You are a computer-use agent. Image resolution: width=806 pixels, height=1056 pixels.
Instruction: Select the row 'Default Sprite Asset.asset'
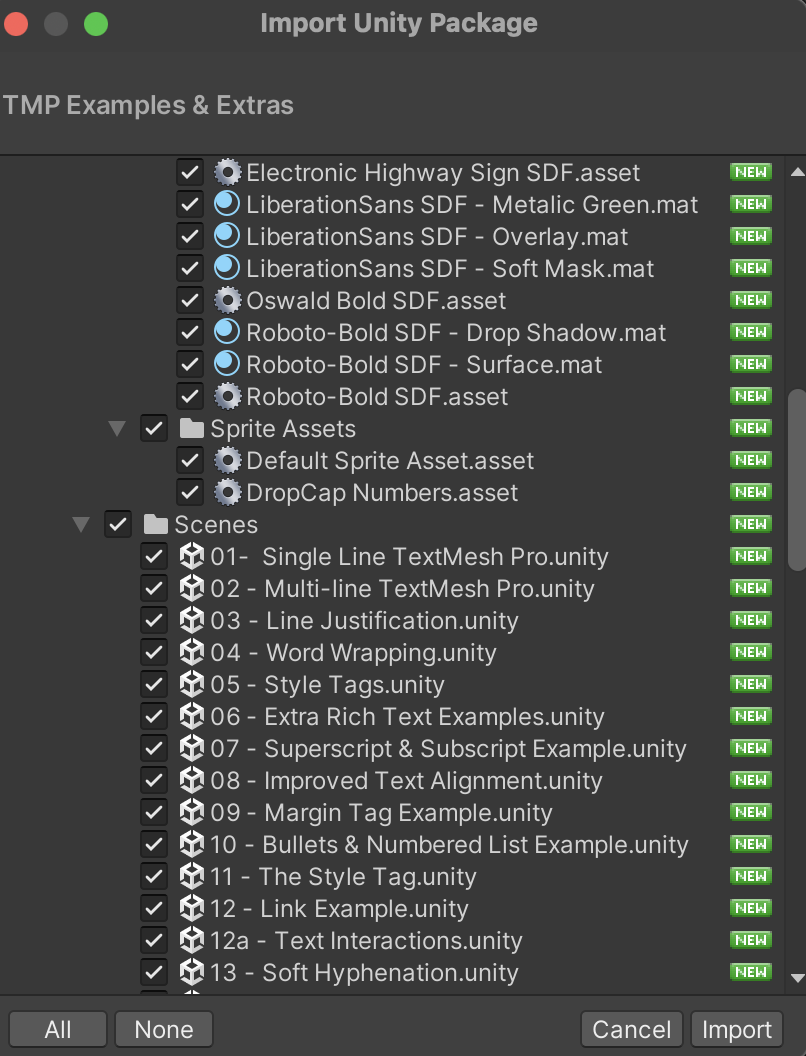tap(392, 461)
